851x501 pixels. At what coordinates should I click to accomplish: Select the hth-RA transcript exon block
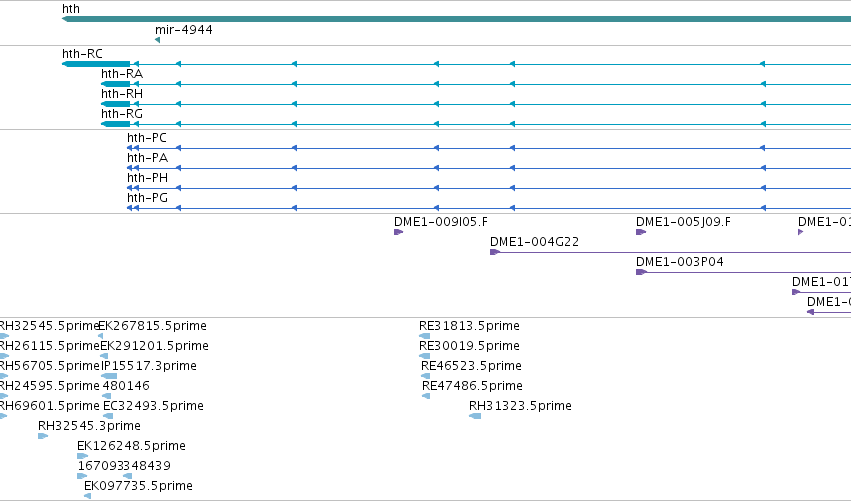tap(116, 84)
